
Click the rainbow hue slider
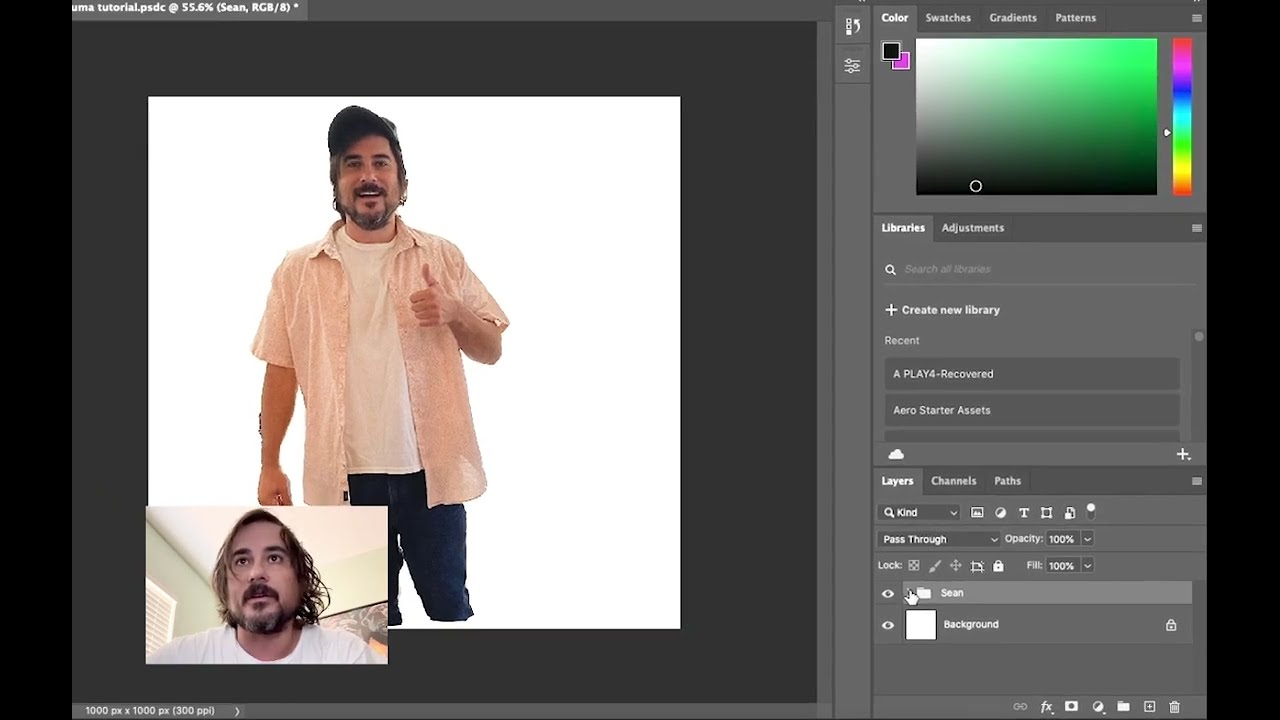[x=1182, y=117]
